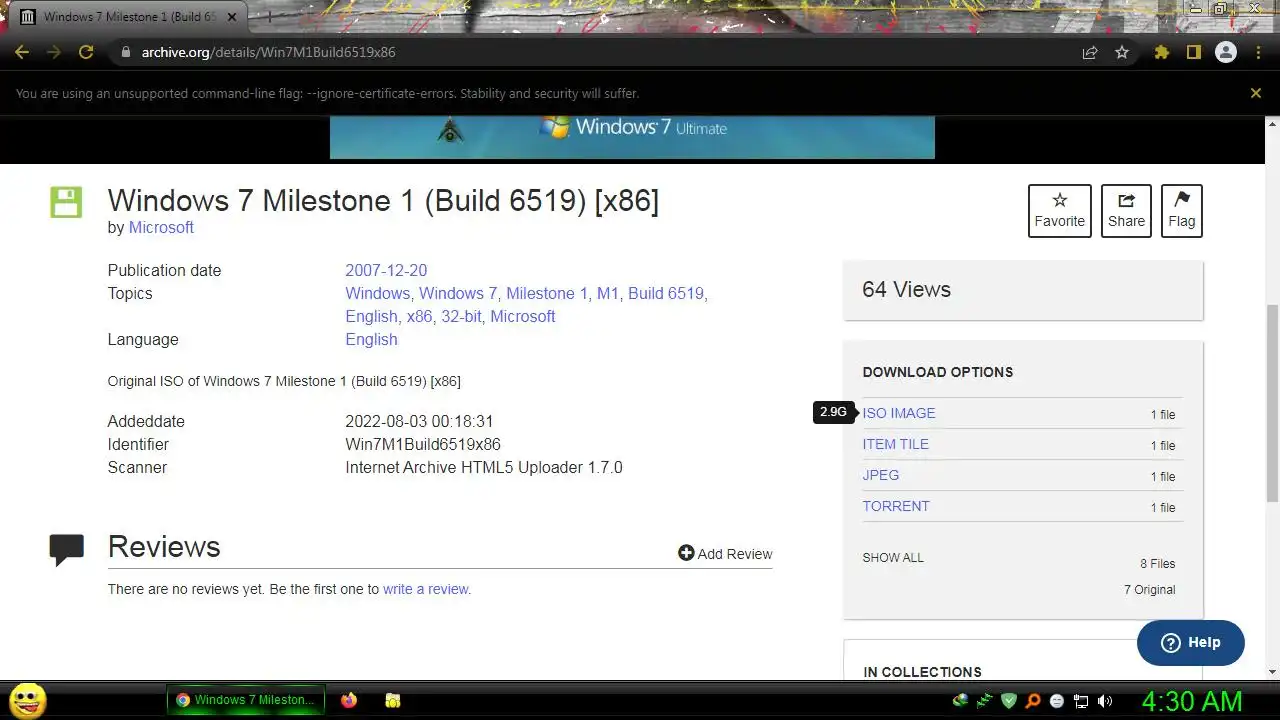Click the Win7M1Build6519x86 identifier text

(x=423, y=444)
